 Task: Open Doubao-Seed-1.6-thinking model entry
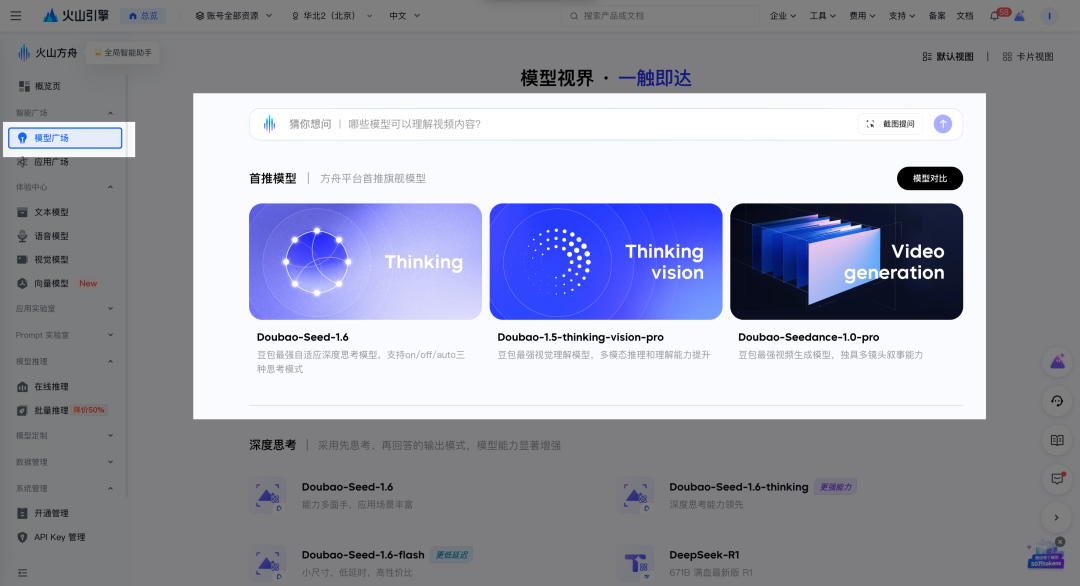pyautogui.click(x=738, y=487)
